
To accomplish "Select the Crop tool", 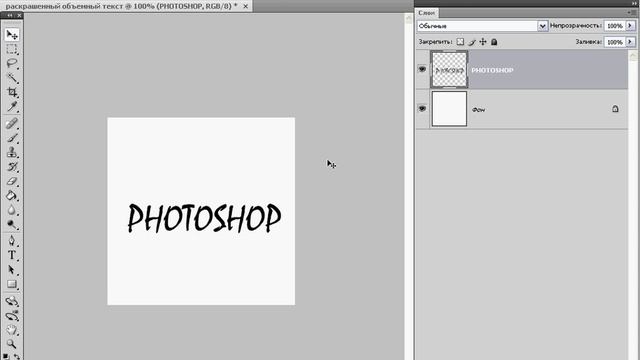I will [x=12, y=92].
